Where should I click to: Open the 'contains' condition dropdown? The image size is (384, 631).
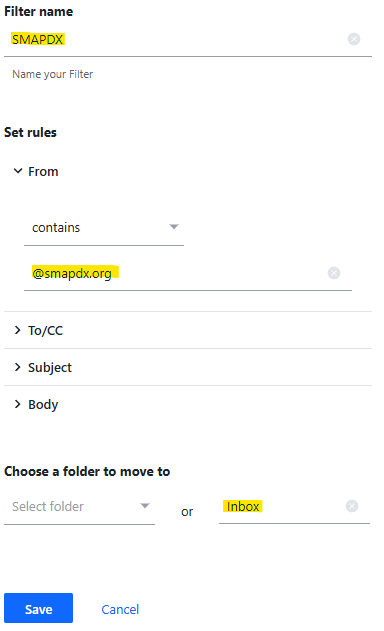[104, 228]
